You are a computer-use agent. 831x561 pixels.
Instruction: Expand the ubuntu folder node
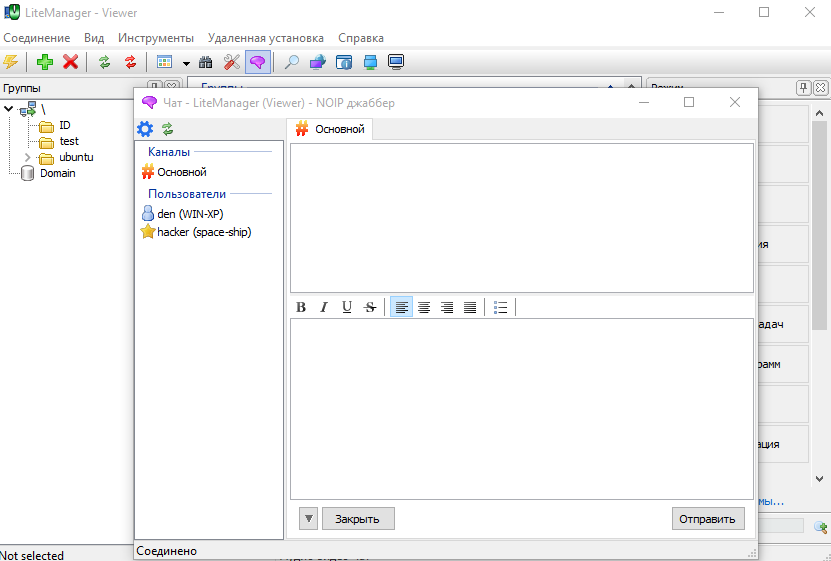click(x=28, y=157)
